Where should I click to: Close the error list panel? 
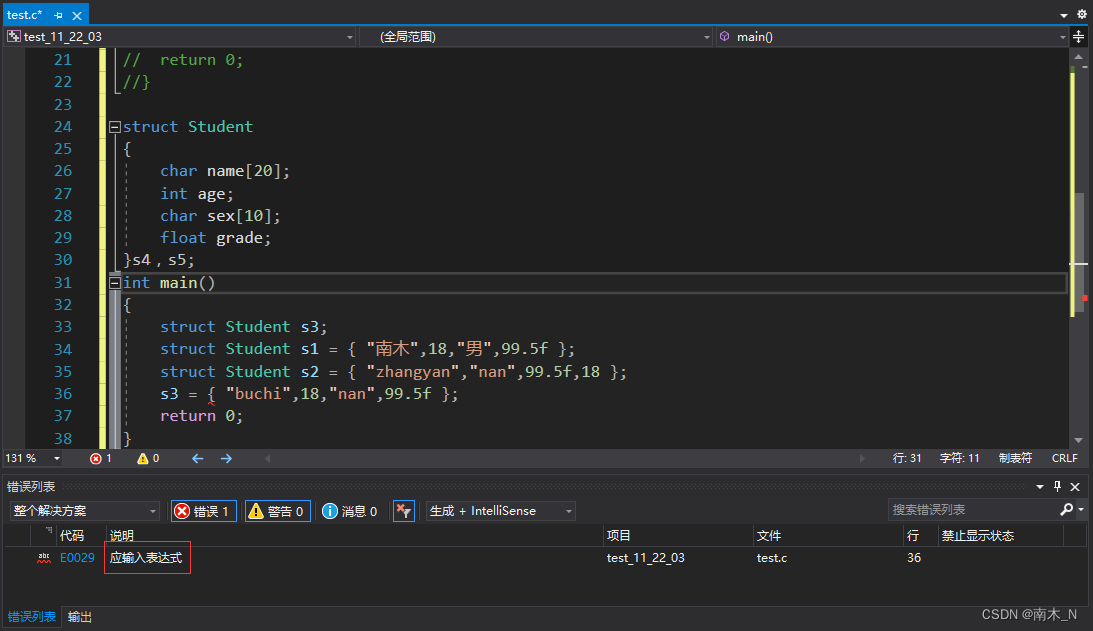point(1075,487)
